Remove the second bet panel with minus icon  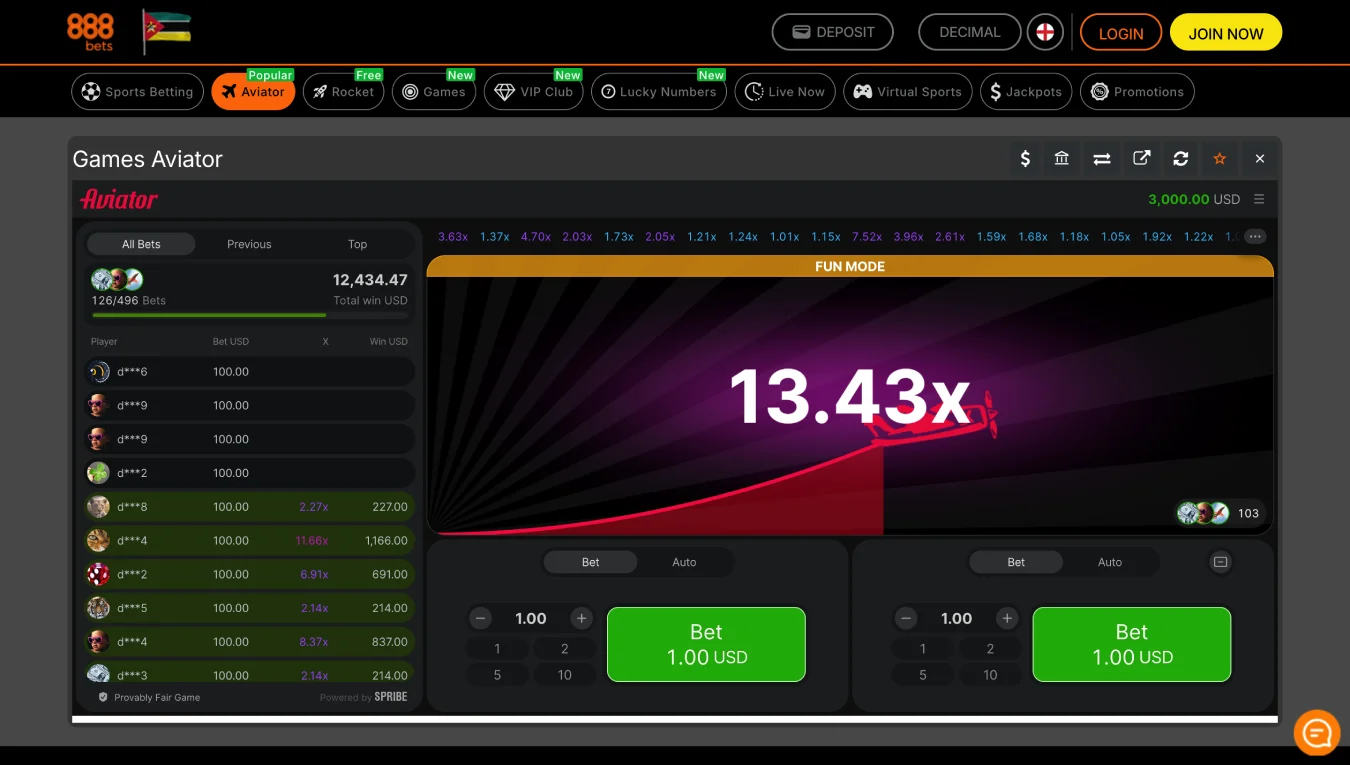click(1220, 562)
